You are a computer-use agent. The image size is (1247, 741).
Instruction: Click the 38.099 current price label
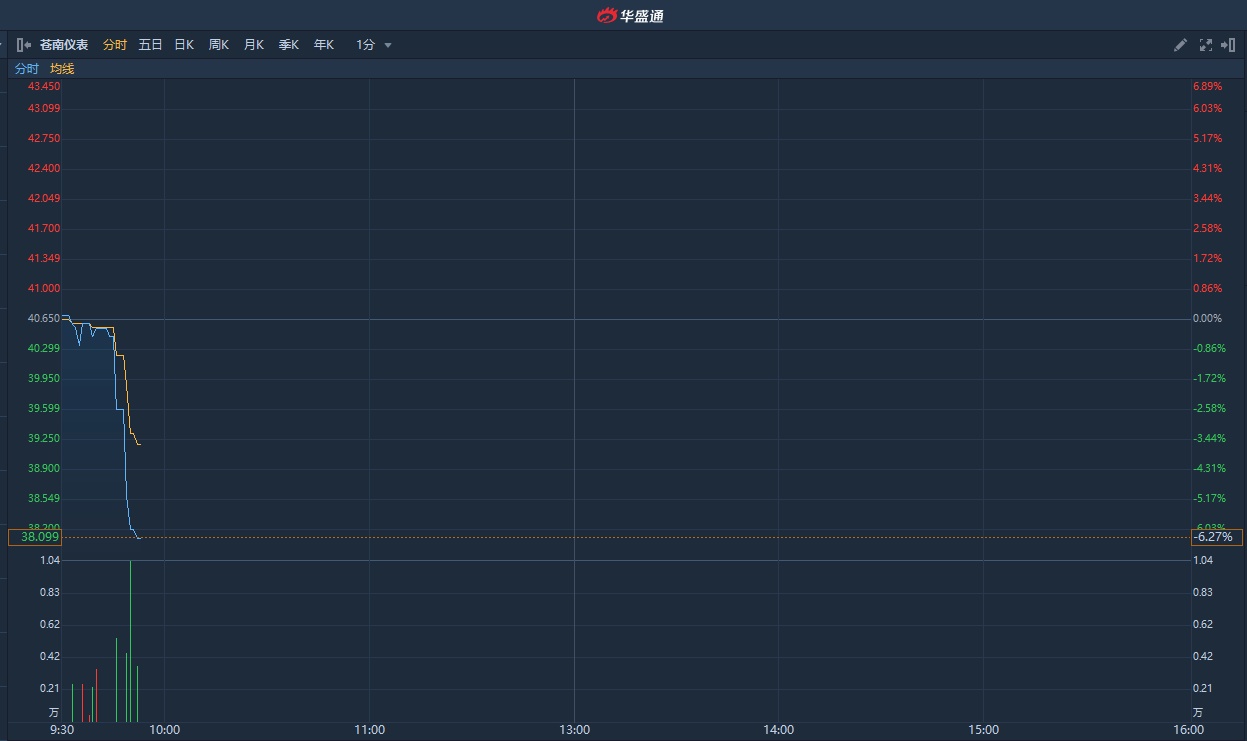(x=36, y=537)
